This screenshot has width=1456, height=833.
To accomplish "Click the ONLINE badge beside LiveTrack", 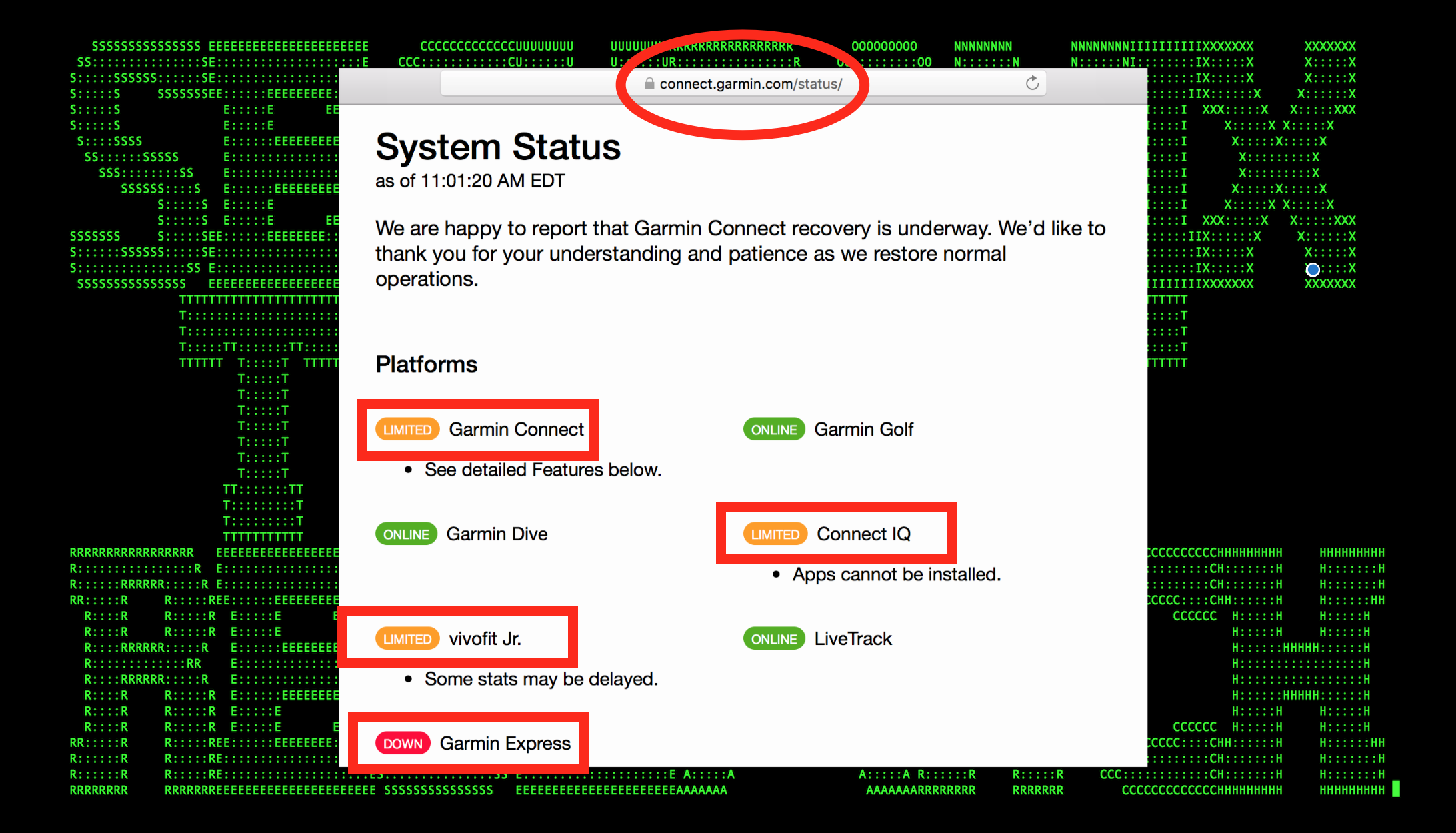I will 774,639.
